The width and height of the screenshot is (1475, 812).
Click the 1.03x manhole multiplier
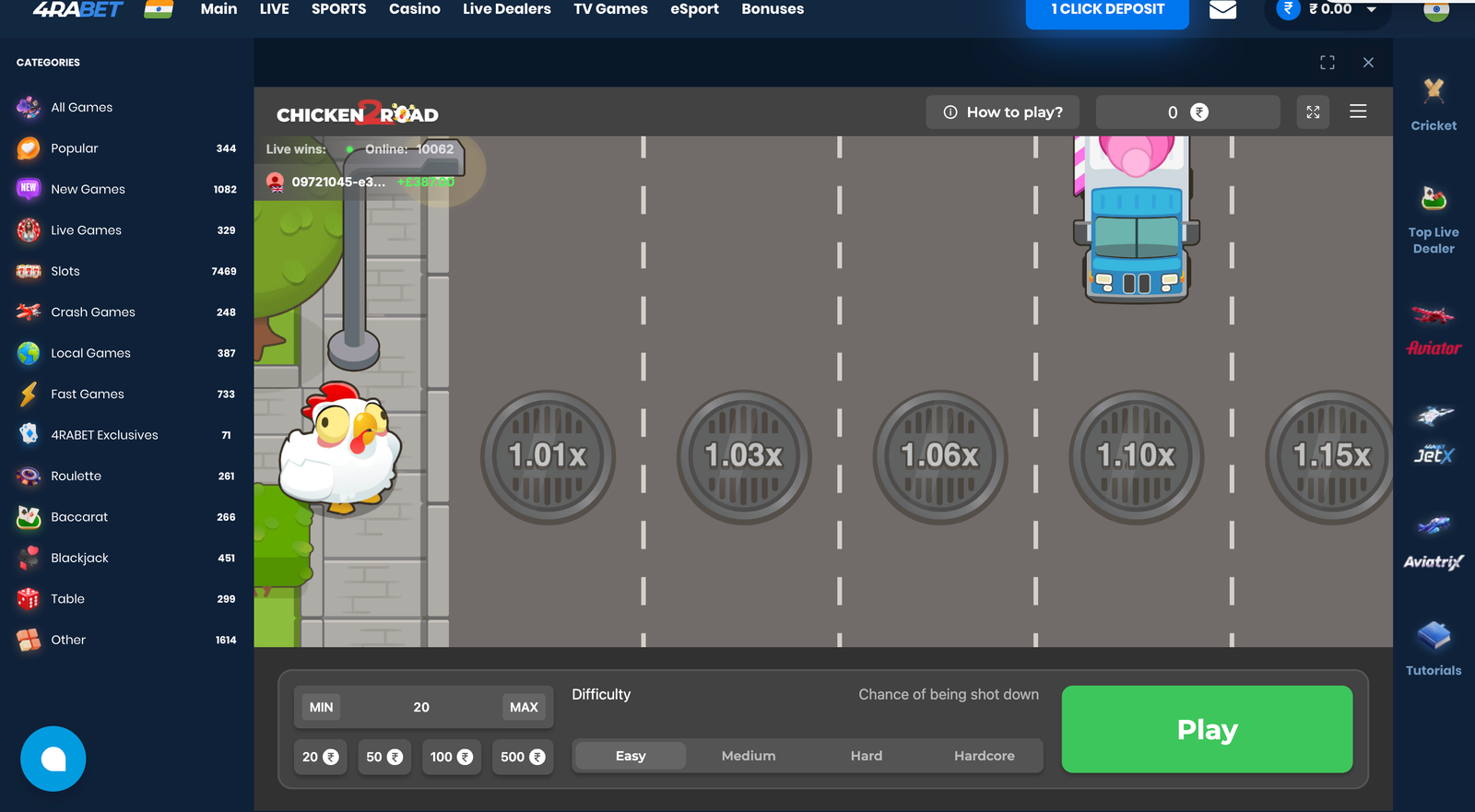744,456
